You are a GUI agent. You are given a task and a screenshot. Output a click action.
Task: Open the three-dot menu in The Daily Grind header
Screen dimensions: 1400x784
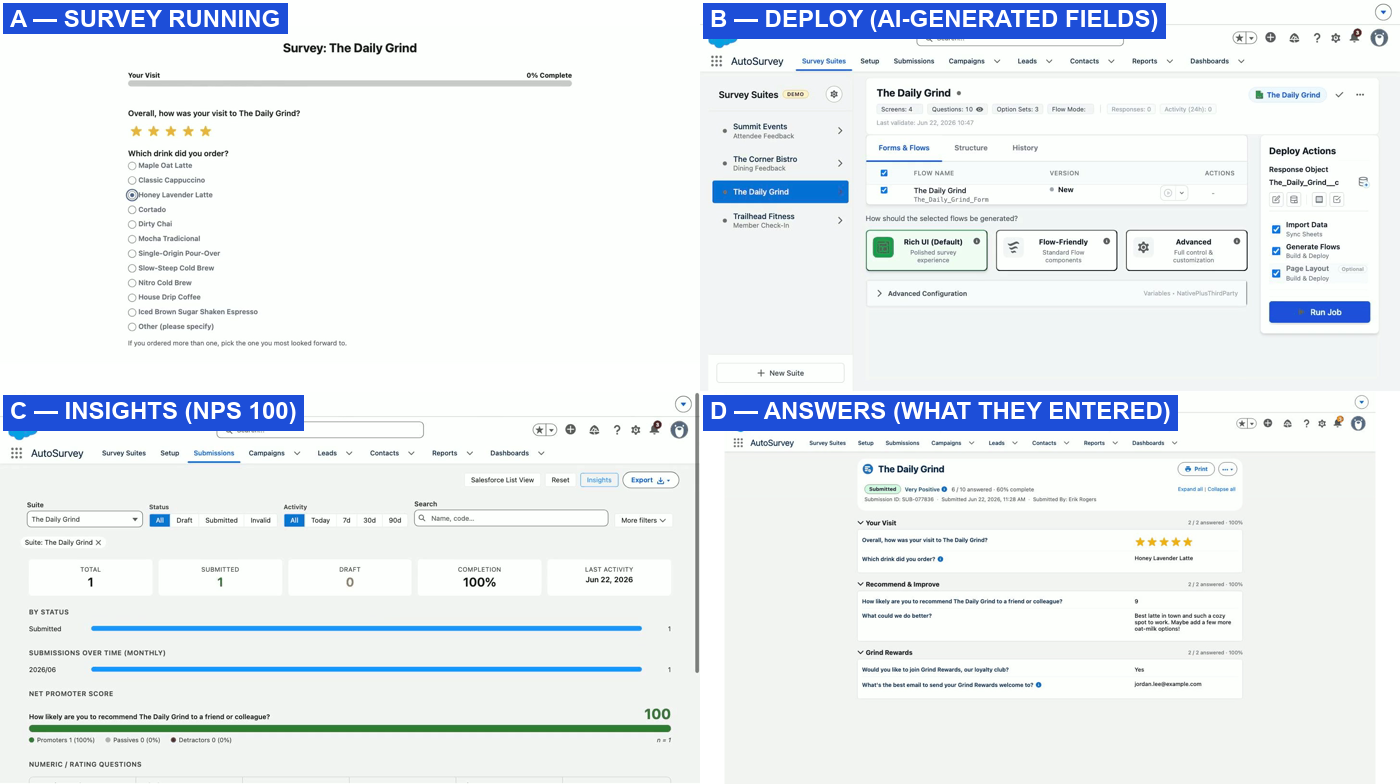(x=1360, y=95)
